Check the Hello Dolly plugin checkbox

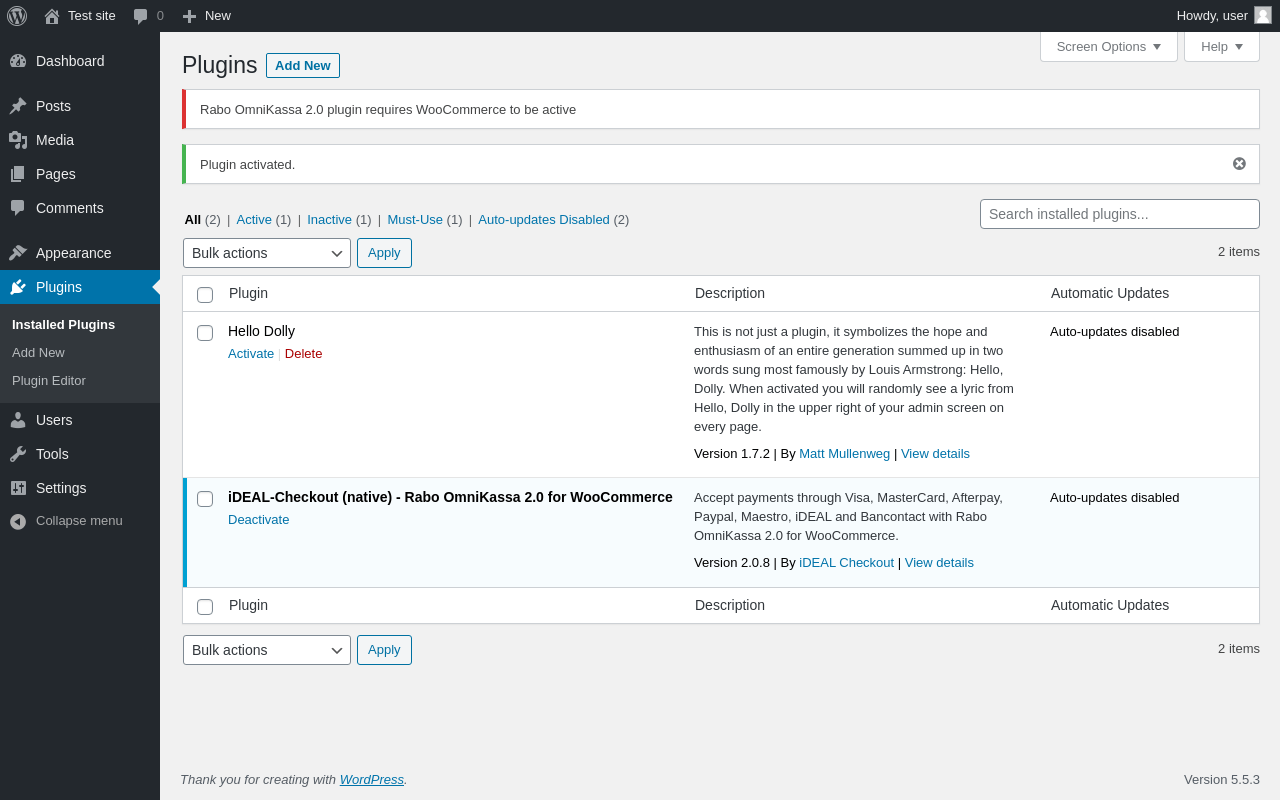point(205,333)
